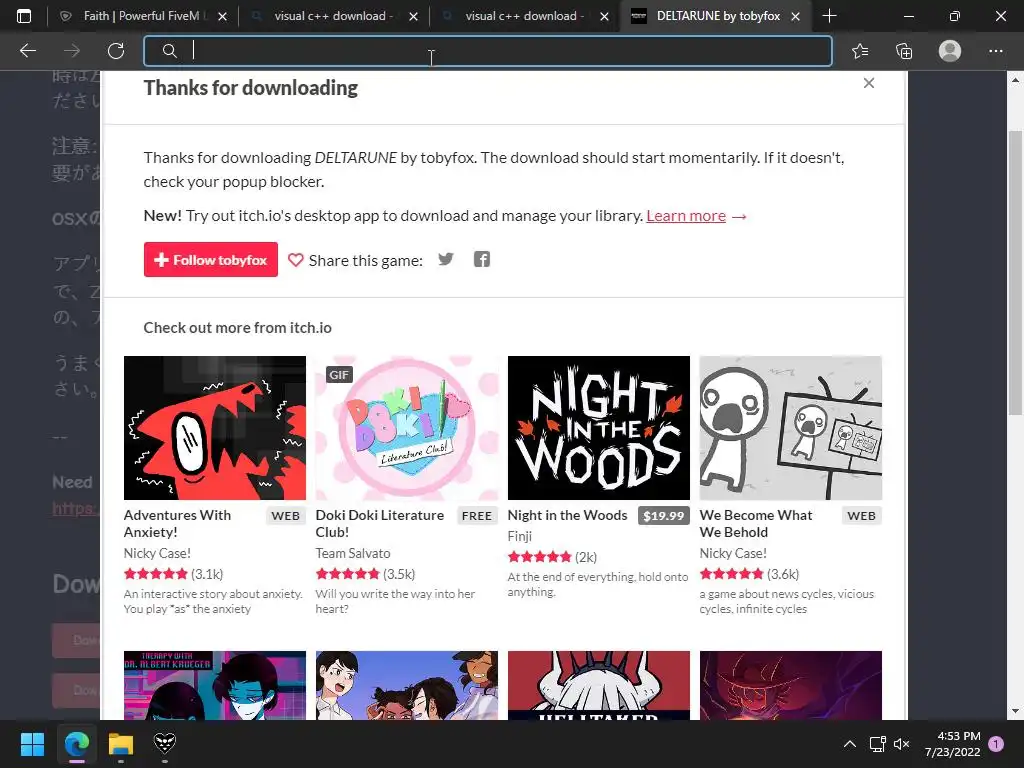Open the Therapy with Dr. Albert Krueger thumbnail
The height and width of the screenshot is (768, 1024).
(215, 685)
